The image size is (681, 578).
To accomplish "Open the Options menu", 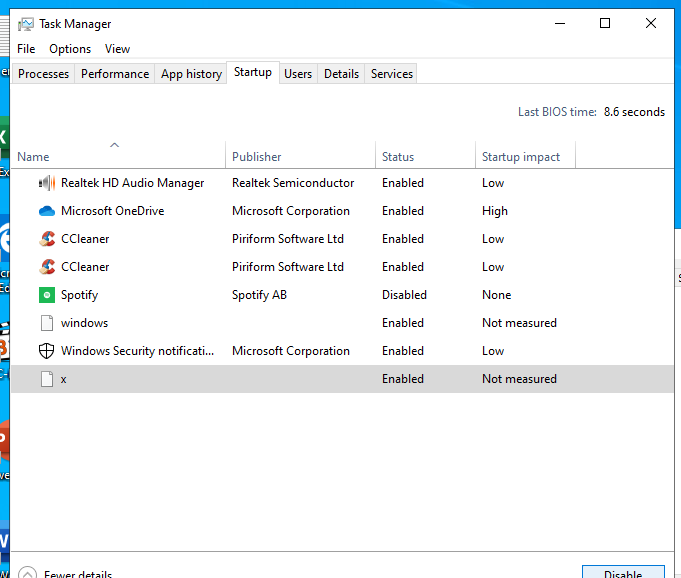I will [x=70, y=49].
